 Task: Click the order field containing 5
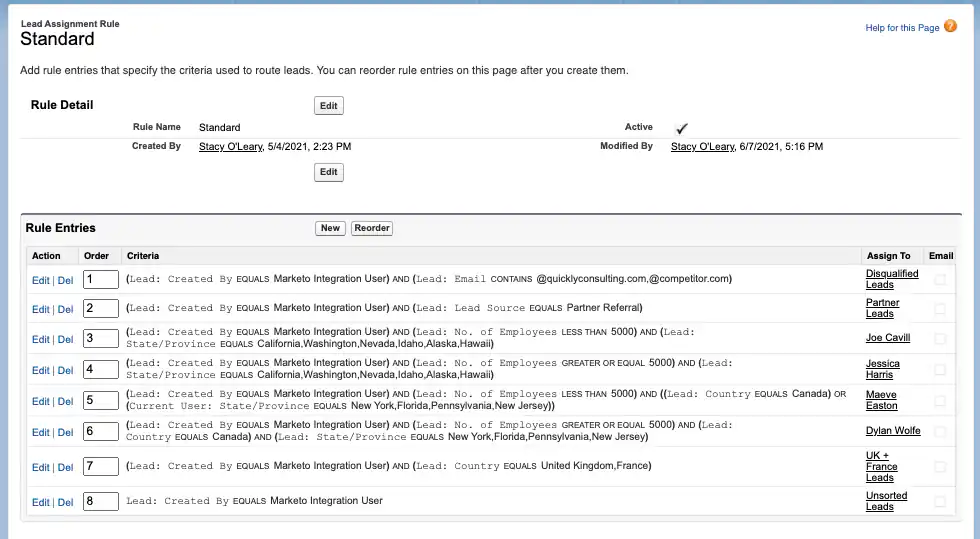pyautogui.click(x=101, y=400)
